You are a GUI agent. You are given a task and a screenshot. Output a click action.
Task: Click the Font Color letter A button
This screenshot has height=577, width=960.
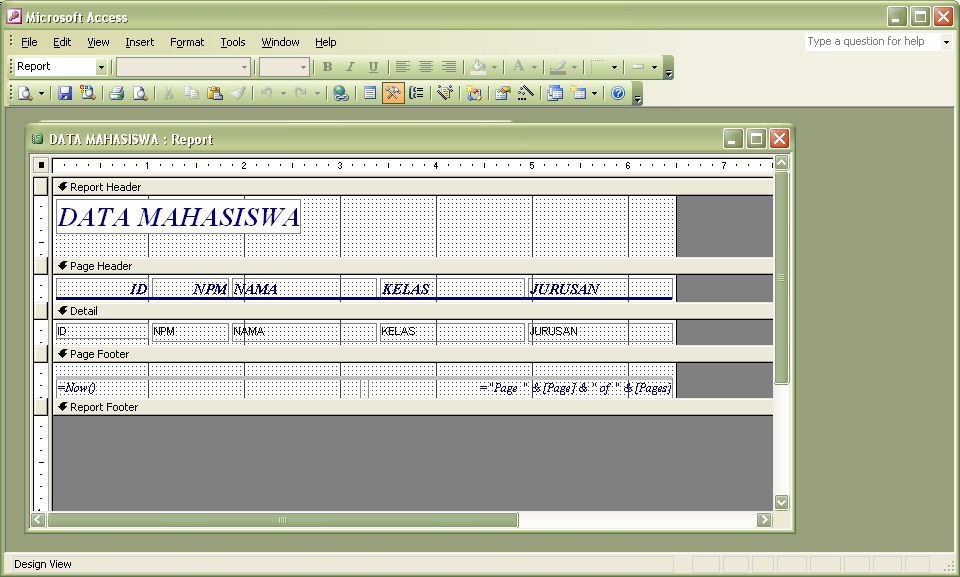pyautogui.click(x=519, y=67)
